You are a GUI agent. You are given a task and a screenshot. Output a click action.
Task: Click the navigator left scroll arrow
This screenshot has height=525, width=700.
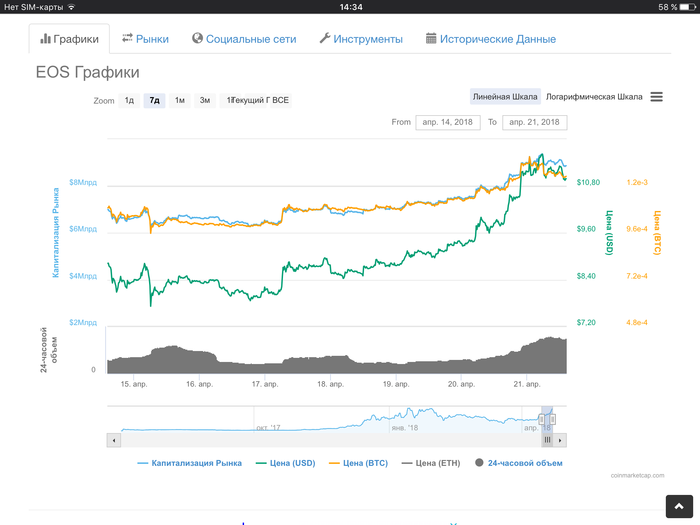114,440
